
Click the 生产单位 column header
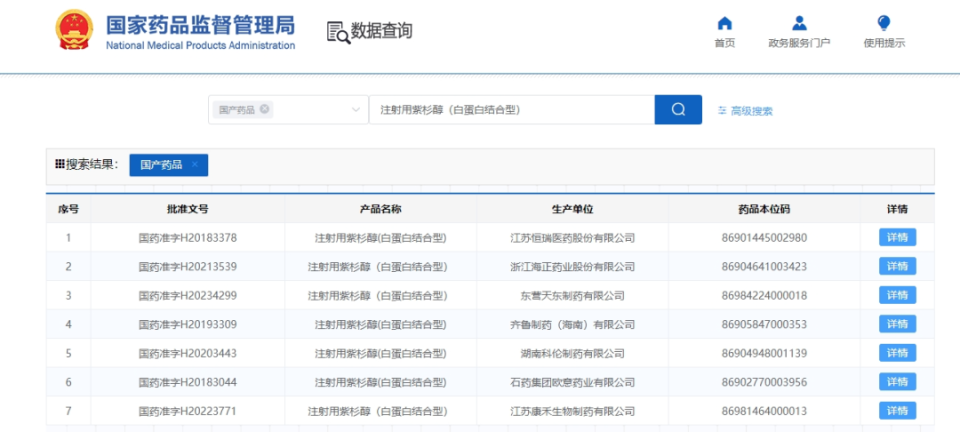(572, 209)
